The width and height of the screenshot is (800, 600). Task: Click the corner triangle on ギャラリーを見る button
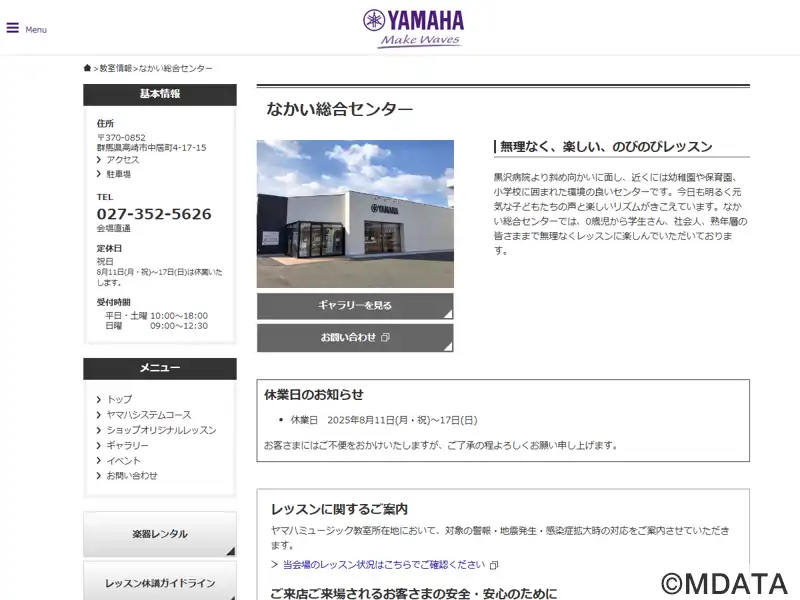[x=448, y=314]
